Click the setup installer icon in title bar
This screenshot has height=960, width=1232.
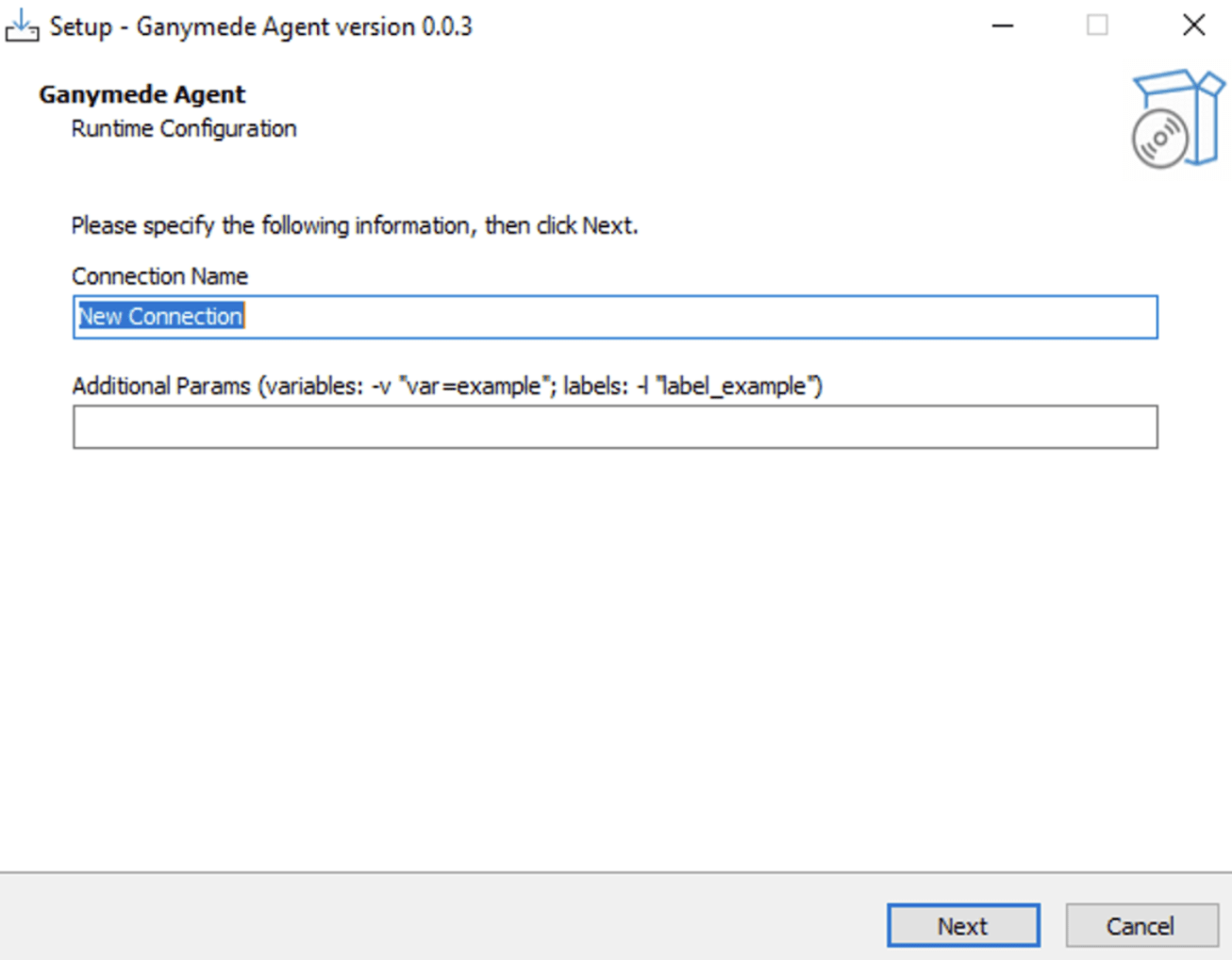pyautogui.click(x=22, y=26)
